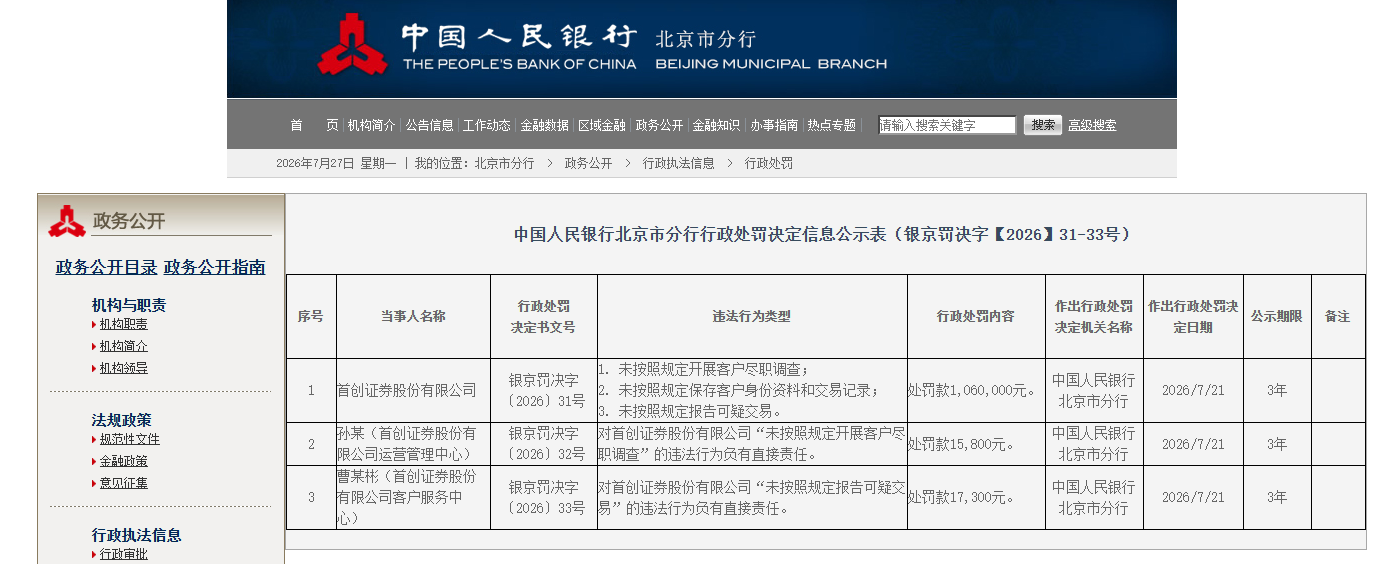Open the 工作动态 menu item

point(487,125)
